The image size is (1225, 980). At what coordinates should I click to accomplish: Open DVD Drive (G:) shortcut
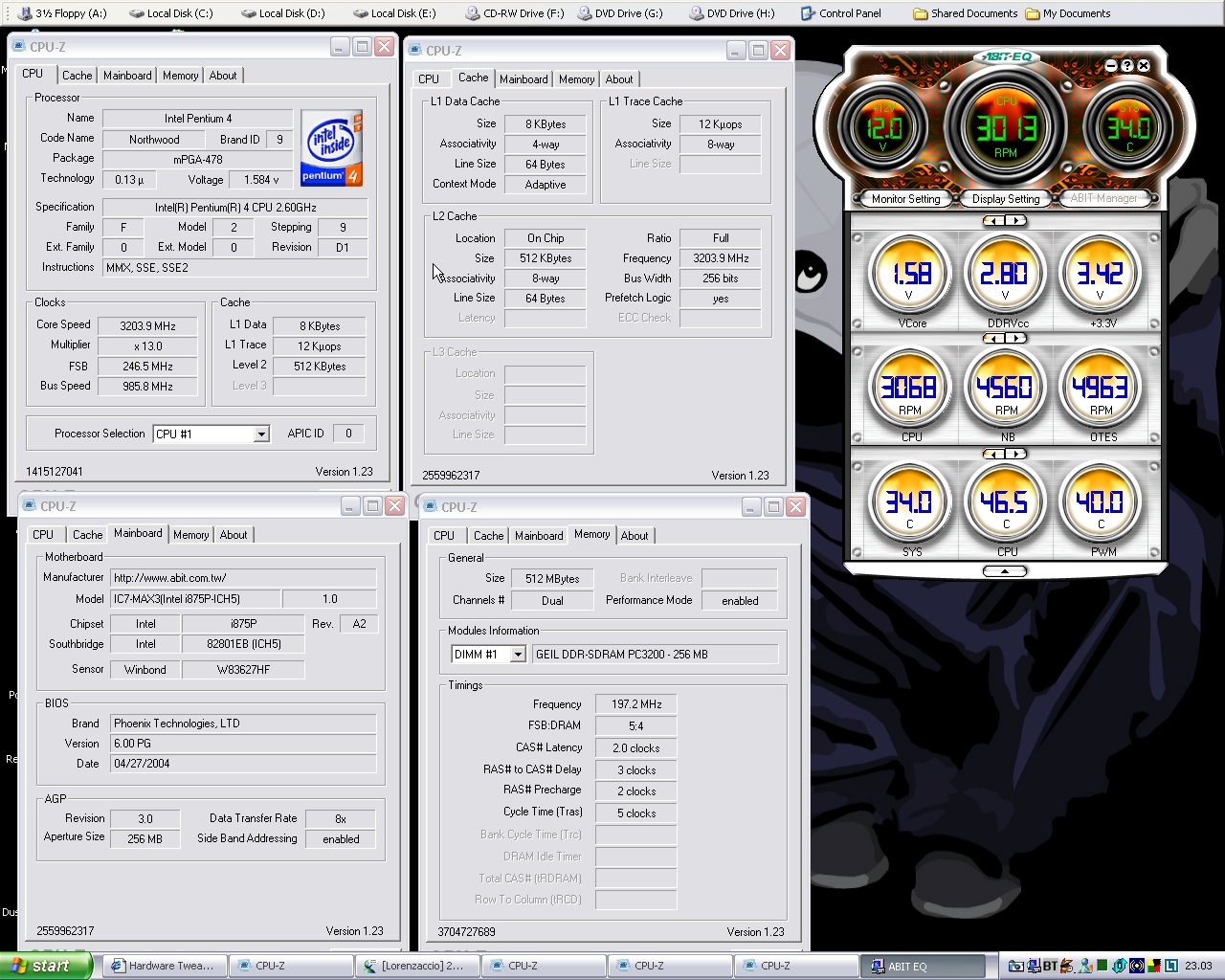(x=619, y=13)
